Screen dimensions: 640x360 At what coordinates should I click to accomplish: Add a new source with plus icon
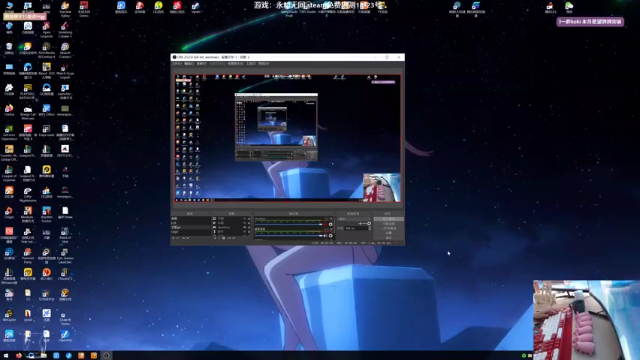click(215, 238)
